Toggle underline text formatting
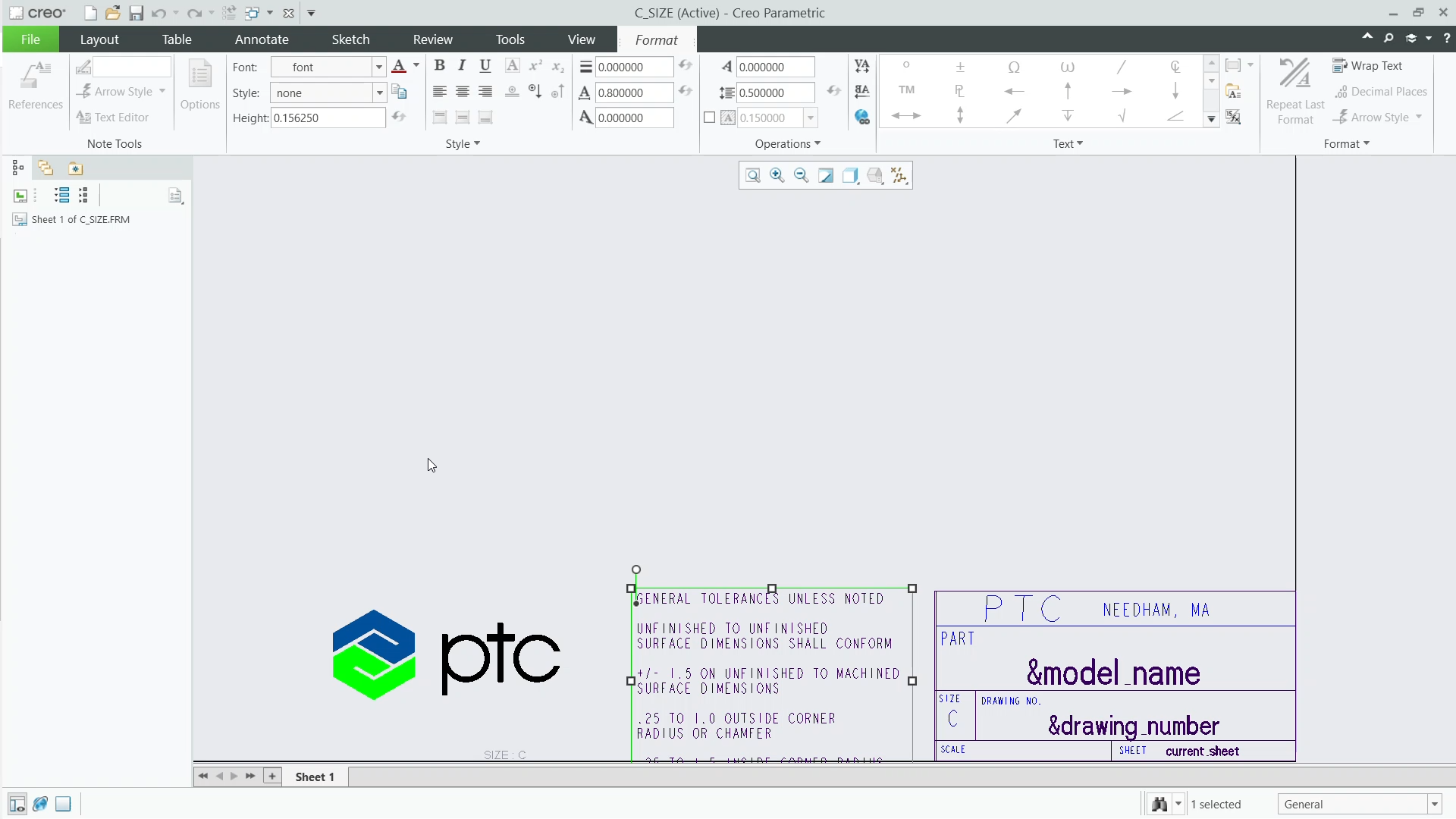 (x=485, y=66)
